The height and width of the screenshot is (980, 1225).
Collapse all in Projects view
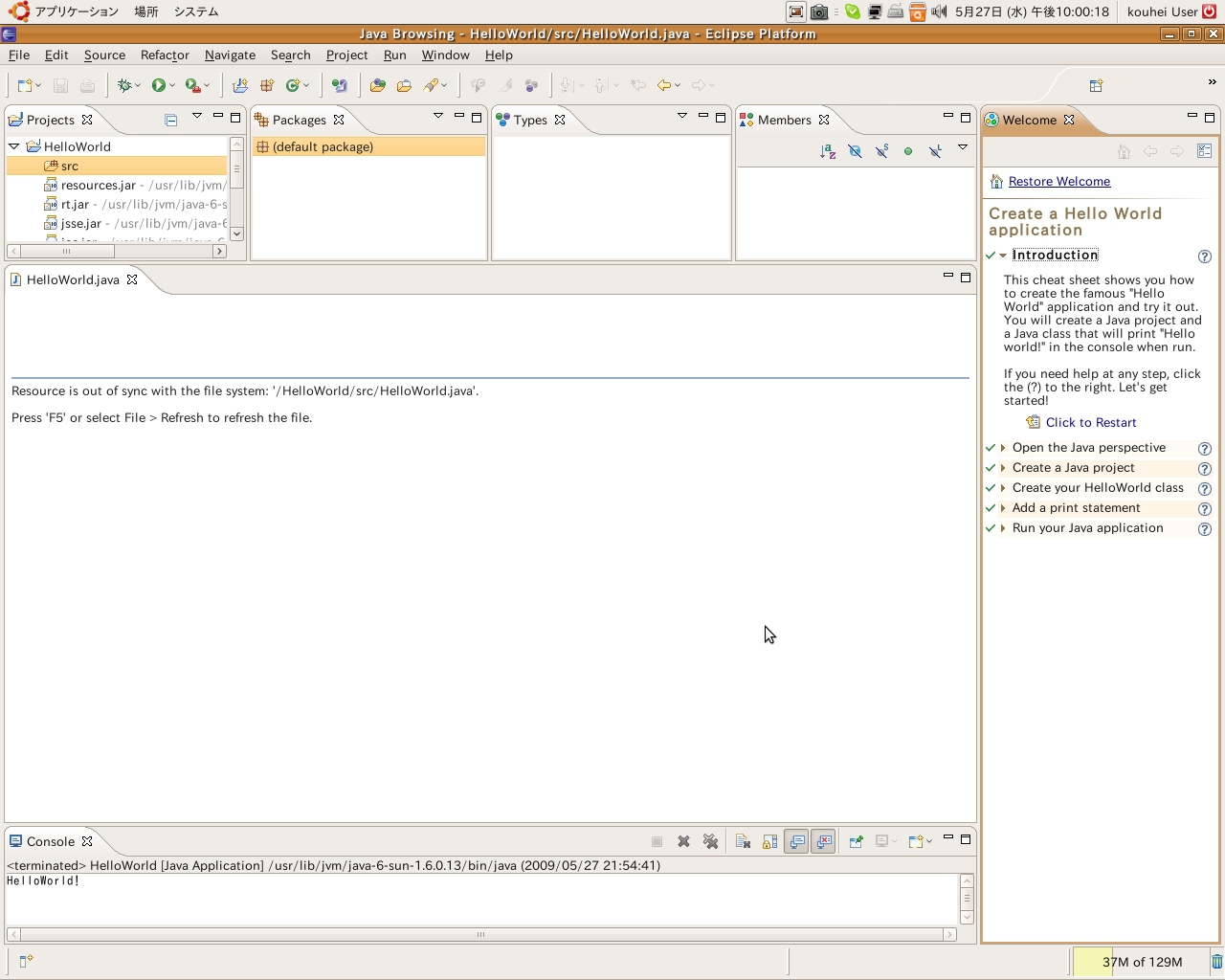click(x=170, y=121)
